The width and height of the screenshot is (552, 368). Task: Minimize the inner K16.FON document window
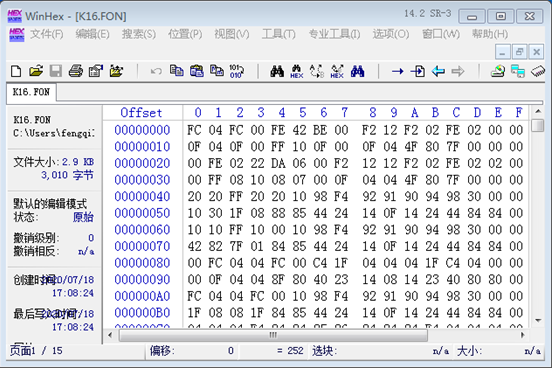pyautogui.click(x=502, y=52)
